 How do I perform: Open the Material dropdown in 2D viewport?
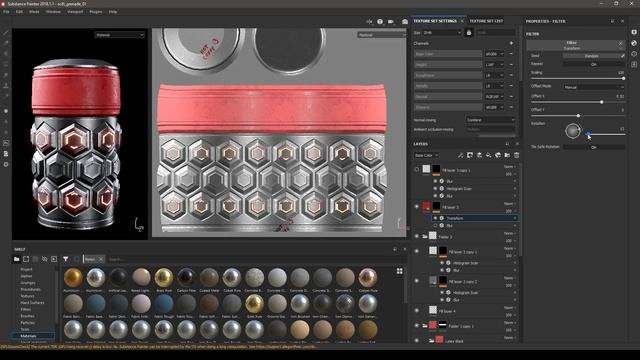[x=382, y=35]
